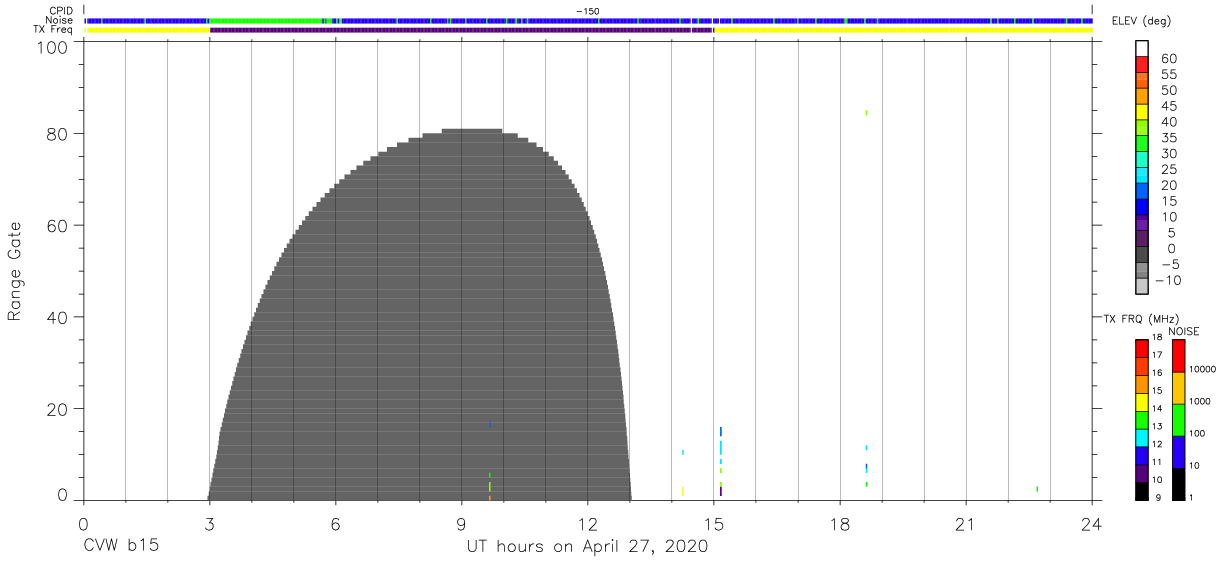Viewport: 1228px width, 567px height.
Task: Select the blue 10–100 NOISE legend swatch
Action: point(1178,452)
